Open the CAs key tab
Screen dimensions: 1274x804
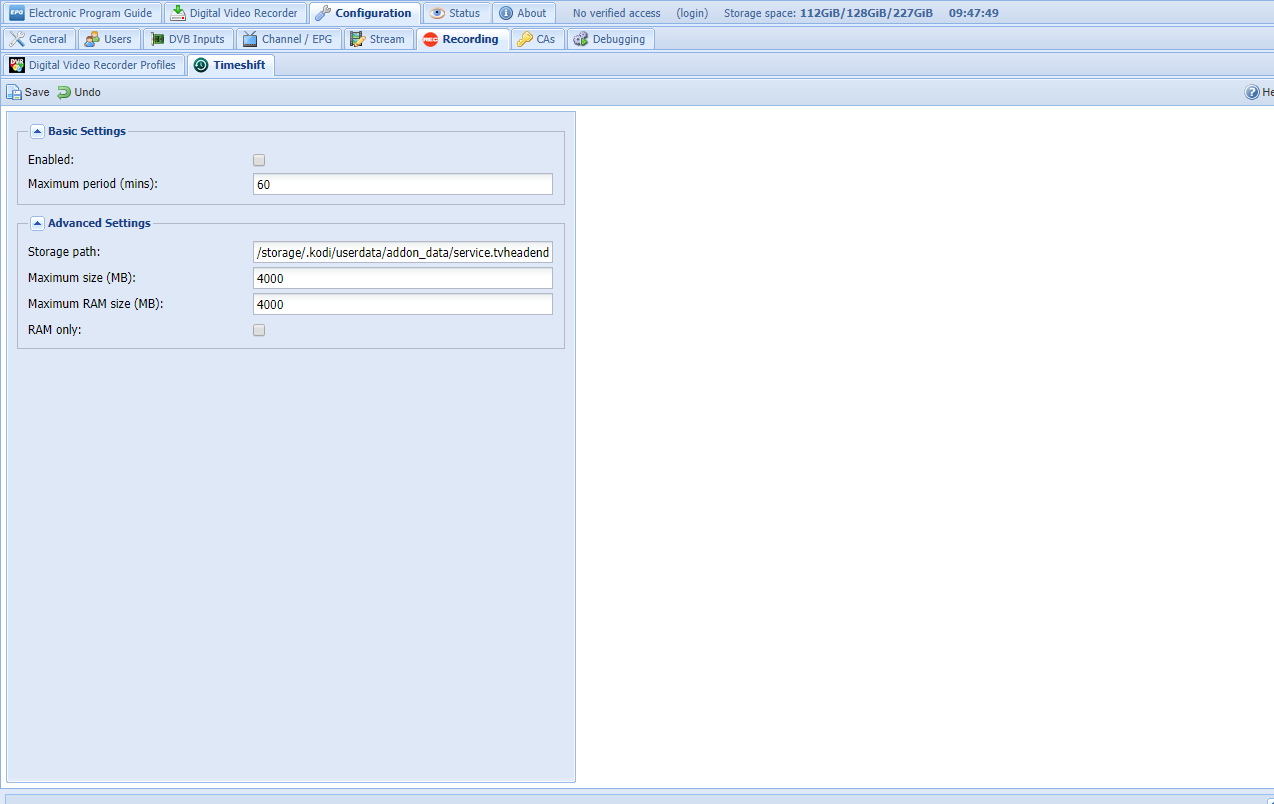[537, 39]
